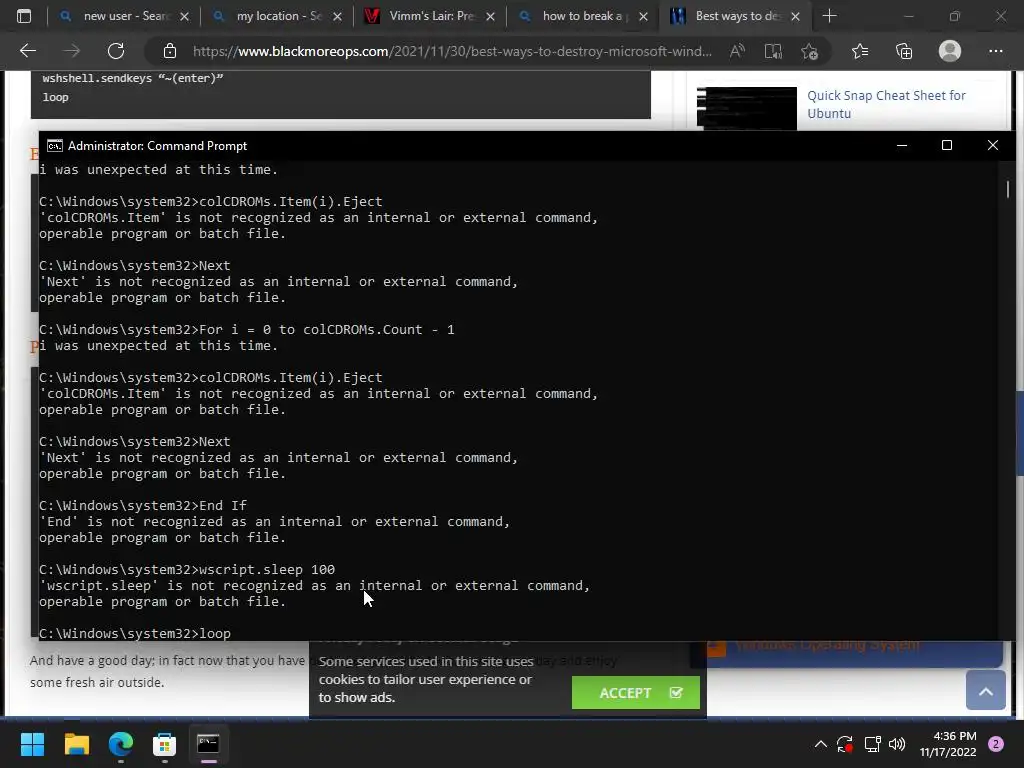The height and width of the screenshot is (768, 1024).
Task: Click the browser page vertical scrollbar
Action: tap(1019, 432)
